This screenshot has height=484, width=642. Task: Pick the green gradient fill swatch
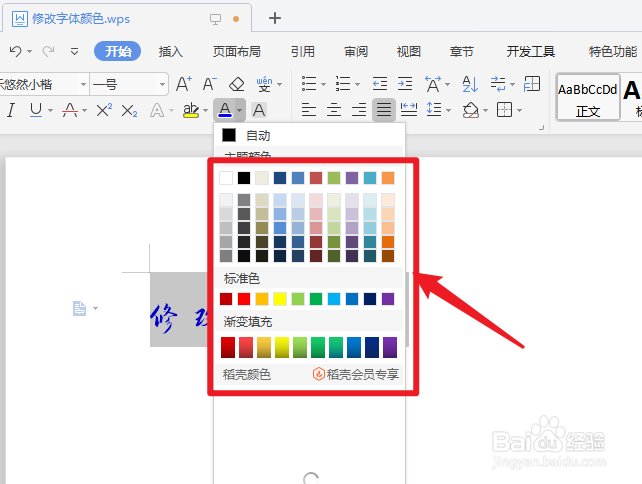coord(318,347)
